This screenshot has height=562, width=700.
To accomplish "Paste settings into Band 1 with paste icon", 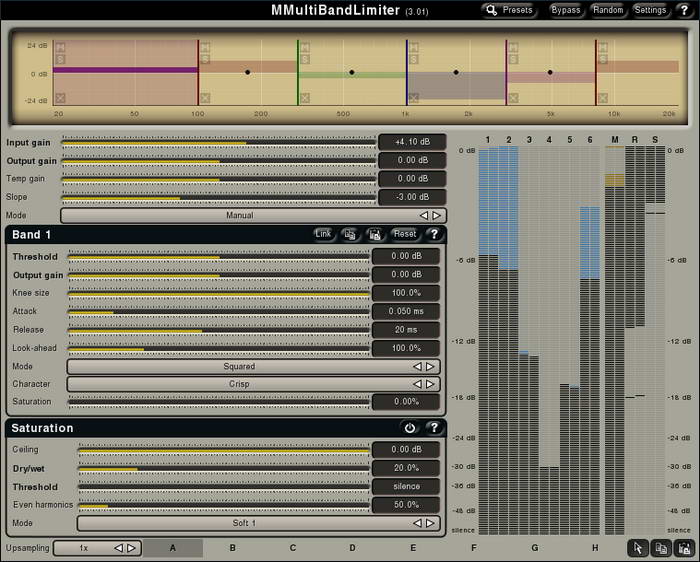I will [375, 234].
